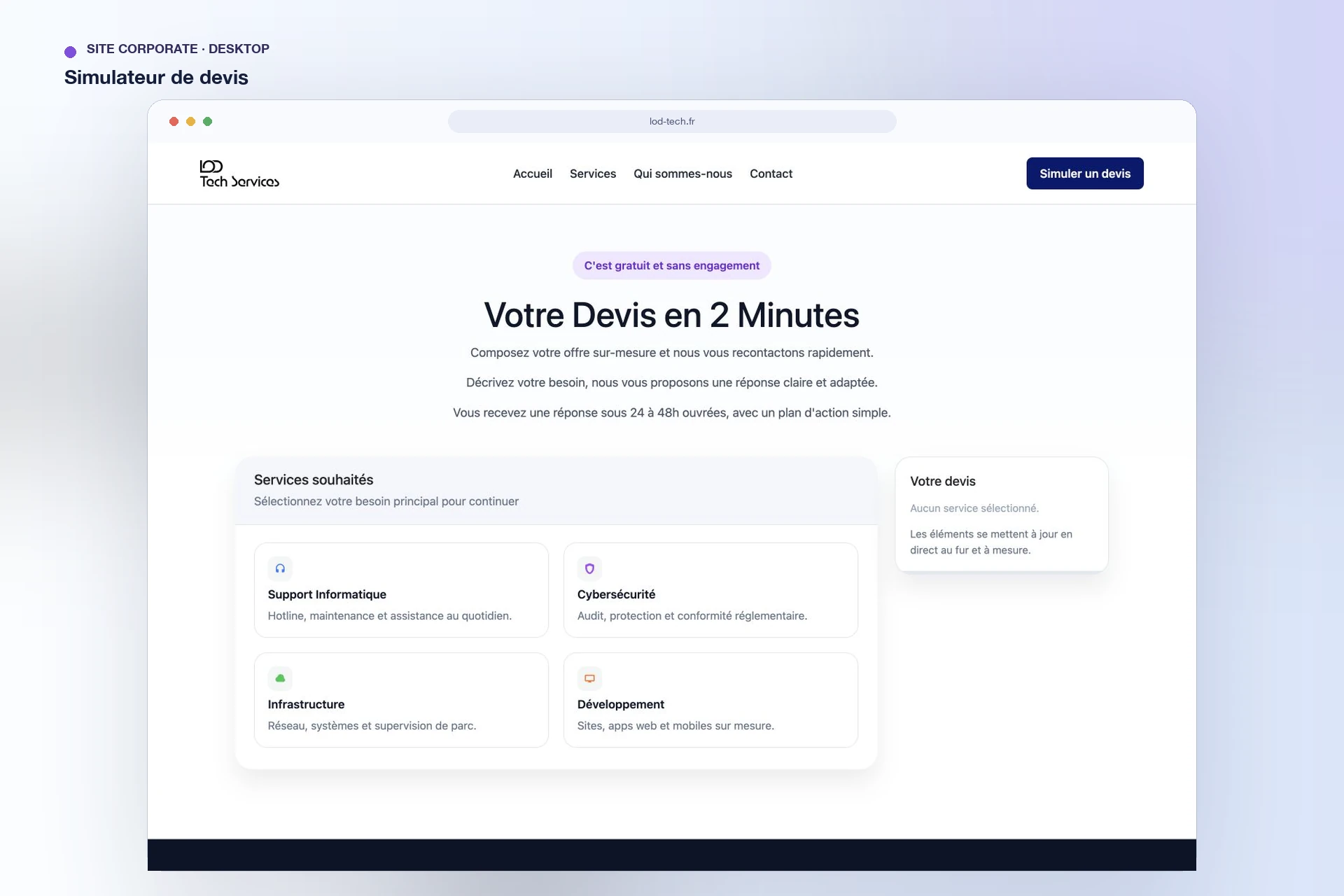Choose the Cybersécurité service title
Screen dimensions: 1344x896
616,594
